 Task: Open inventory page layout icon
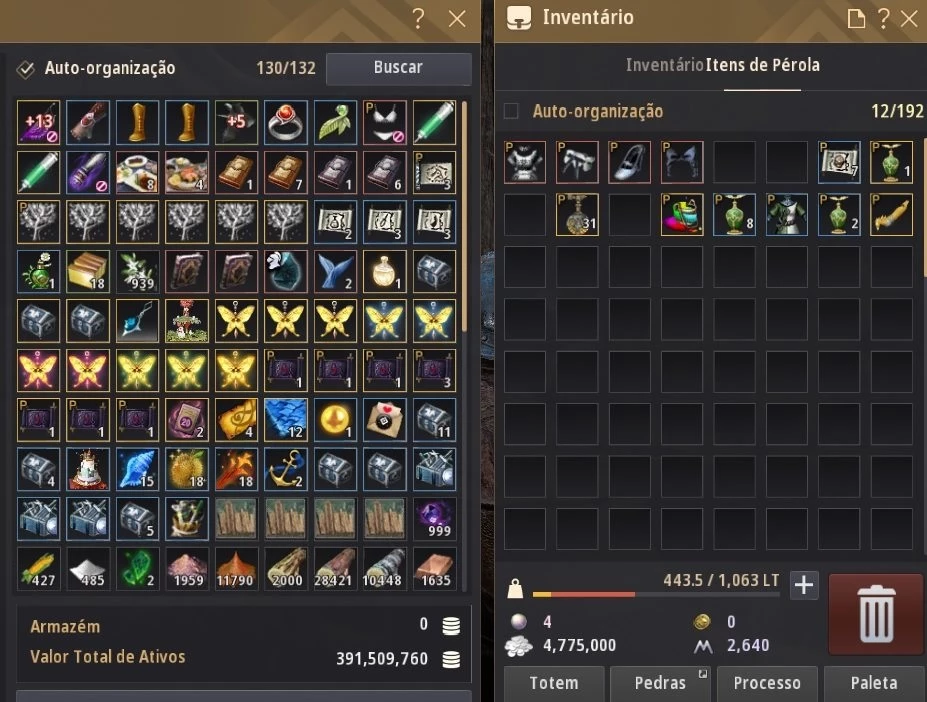click(856, 18)
